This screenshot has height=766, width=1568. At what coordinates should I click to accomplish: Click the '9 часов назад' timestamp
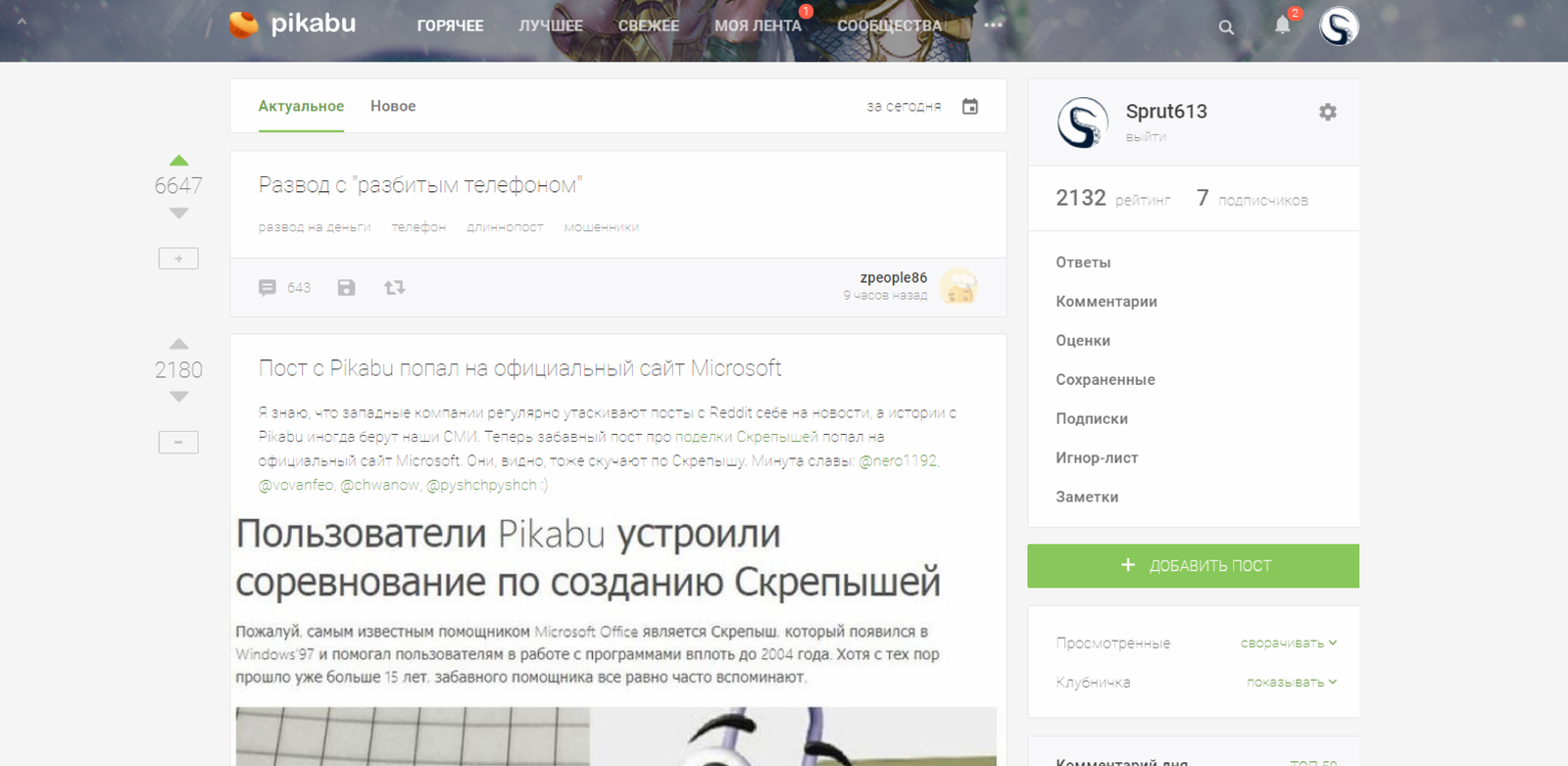[885, 295]
